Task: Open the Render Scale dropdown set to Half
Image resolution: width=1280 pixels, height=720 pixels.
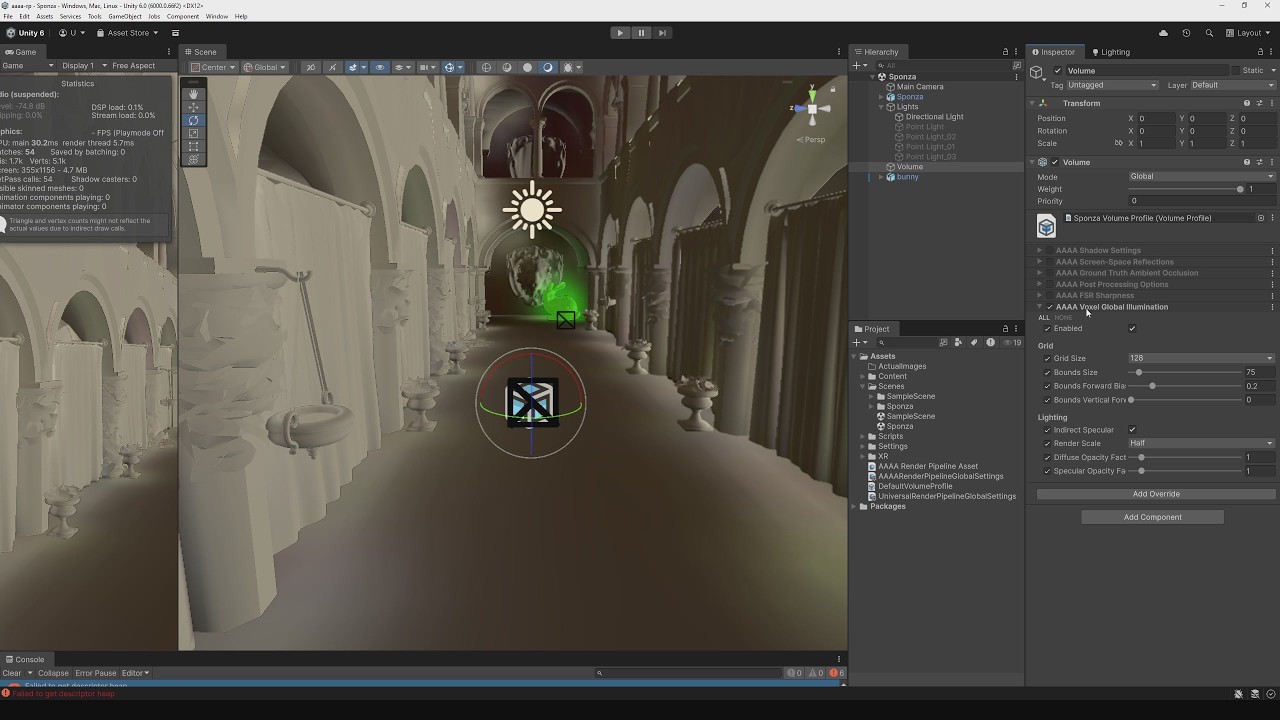Action: click(1201, 443)
